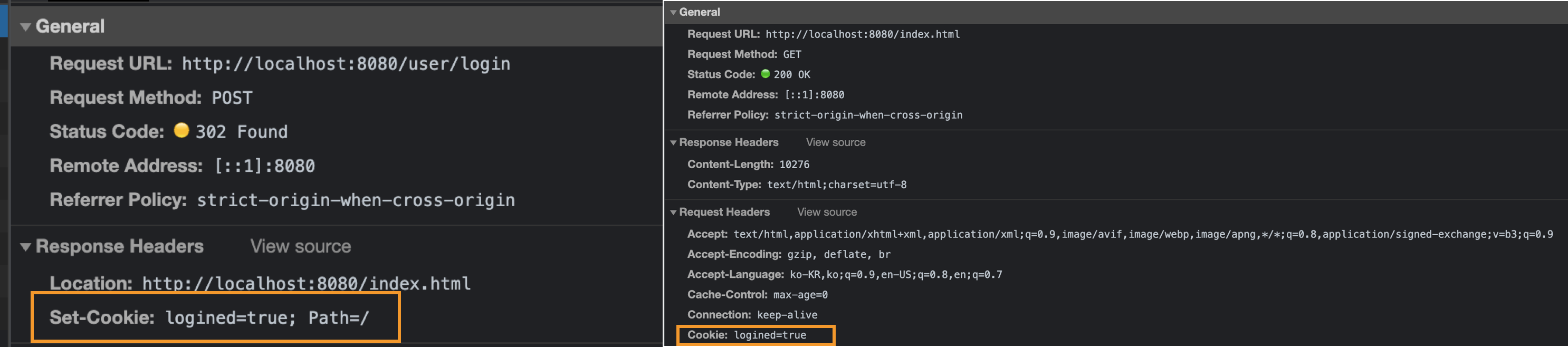This screenshot has width=1568, height=347.
Task: Collapse the Request Headers section
Action: (673, 213)
